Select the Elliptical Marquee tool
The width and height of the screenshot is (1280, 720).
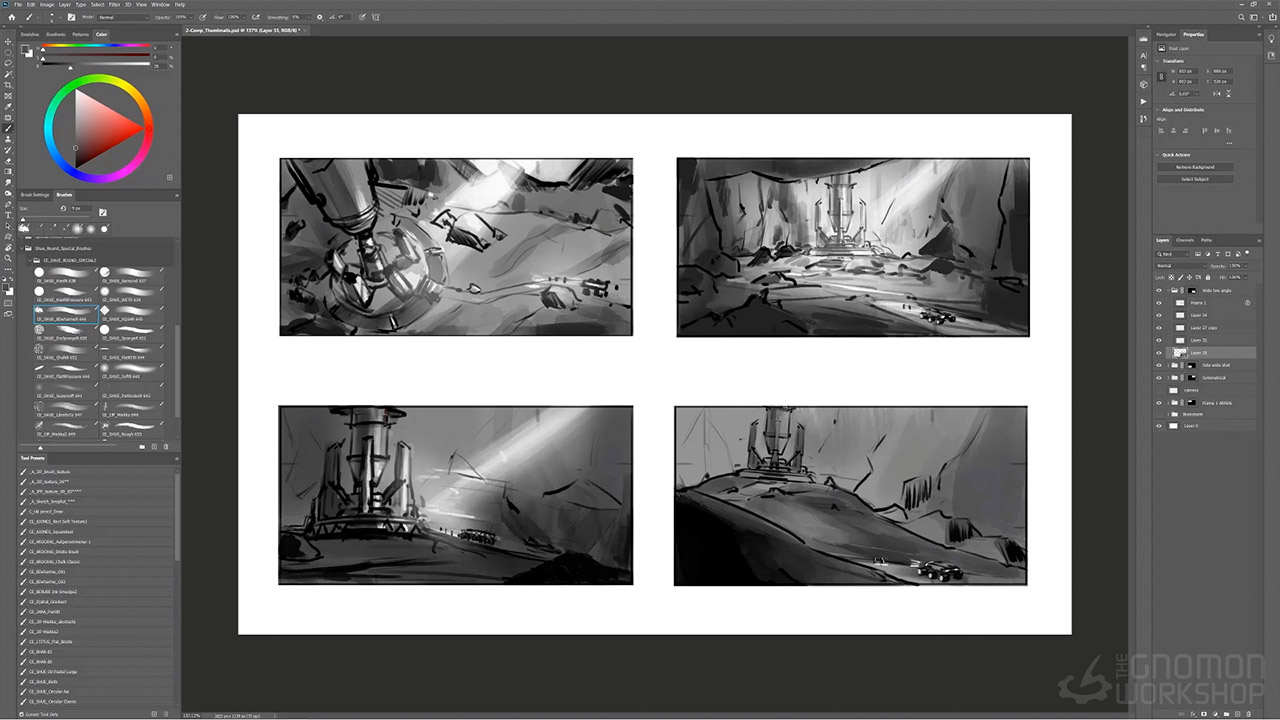[x=9, y=52]
